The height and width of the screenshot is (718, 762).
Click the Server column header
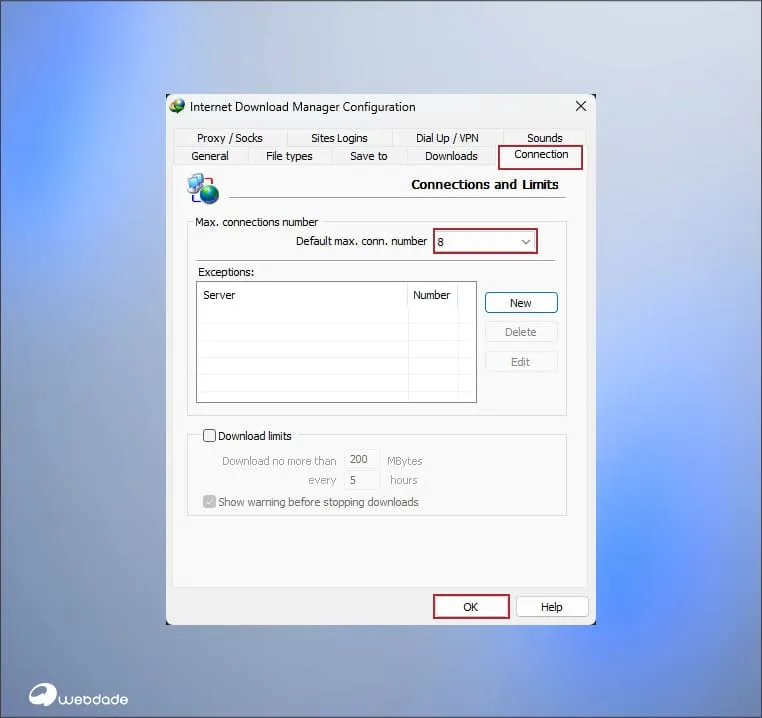point(300,295)
